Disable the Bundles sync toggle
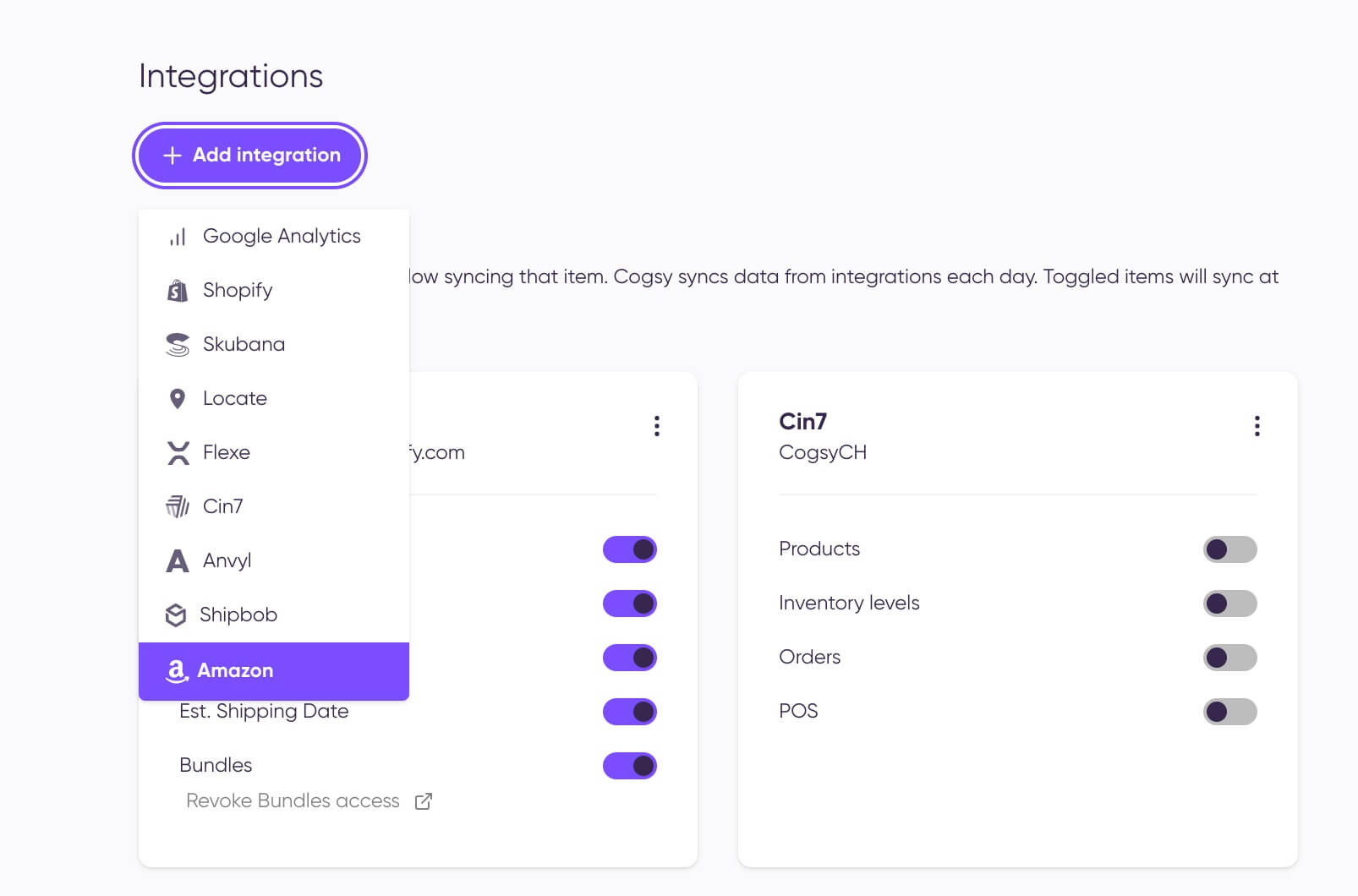Viewport: 1358px width, 896px height. (629, 766)
